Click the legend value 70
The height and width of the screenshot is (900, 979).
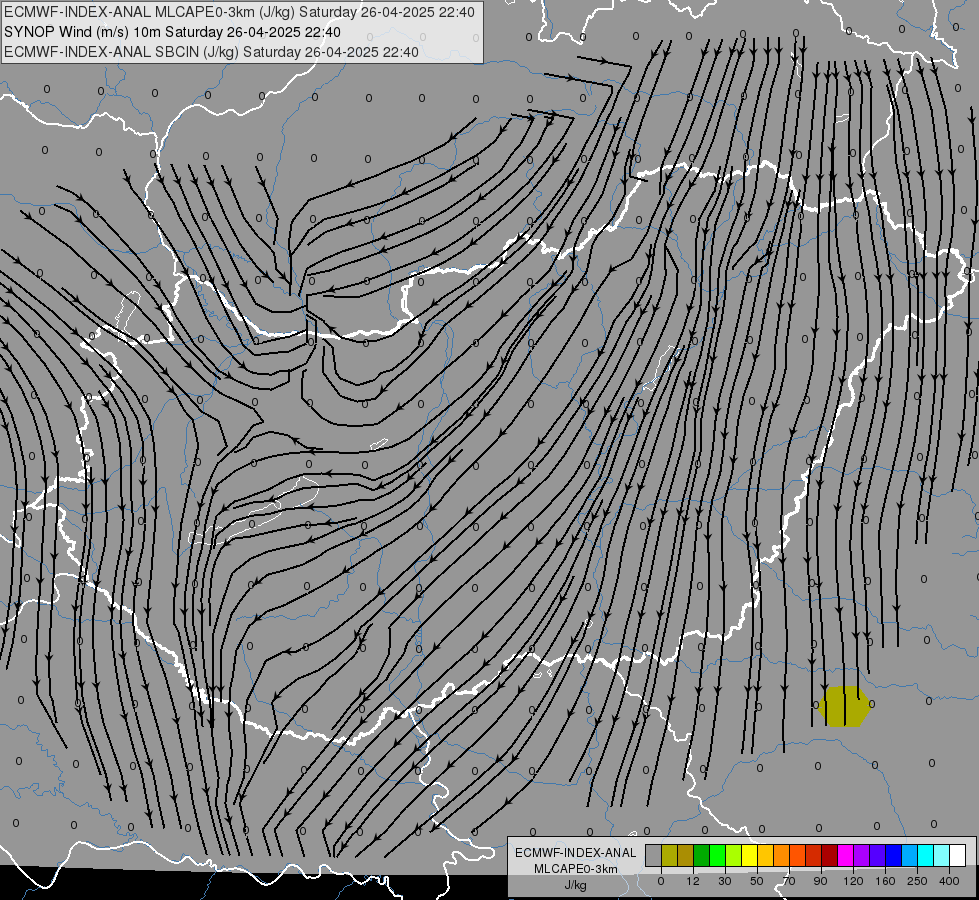tap(789, 881)
